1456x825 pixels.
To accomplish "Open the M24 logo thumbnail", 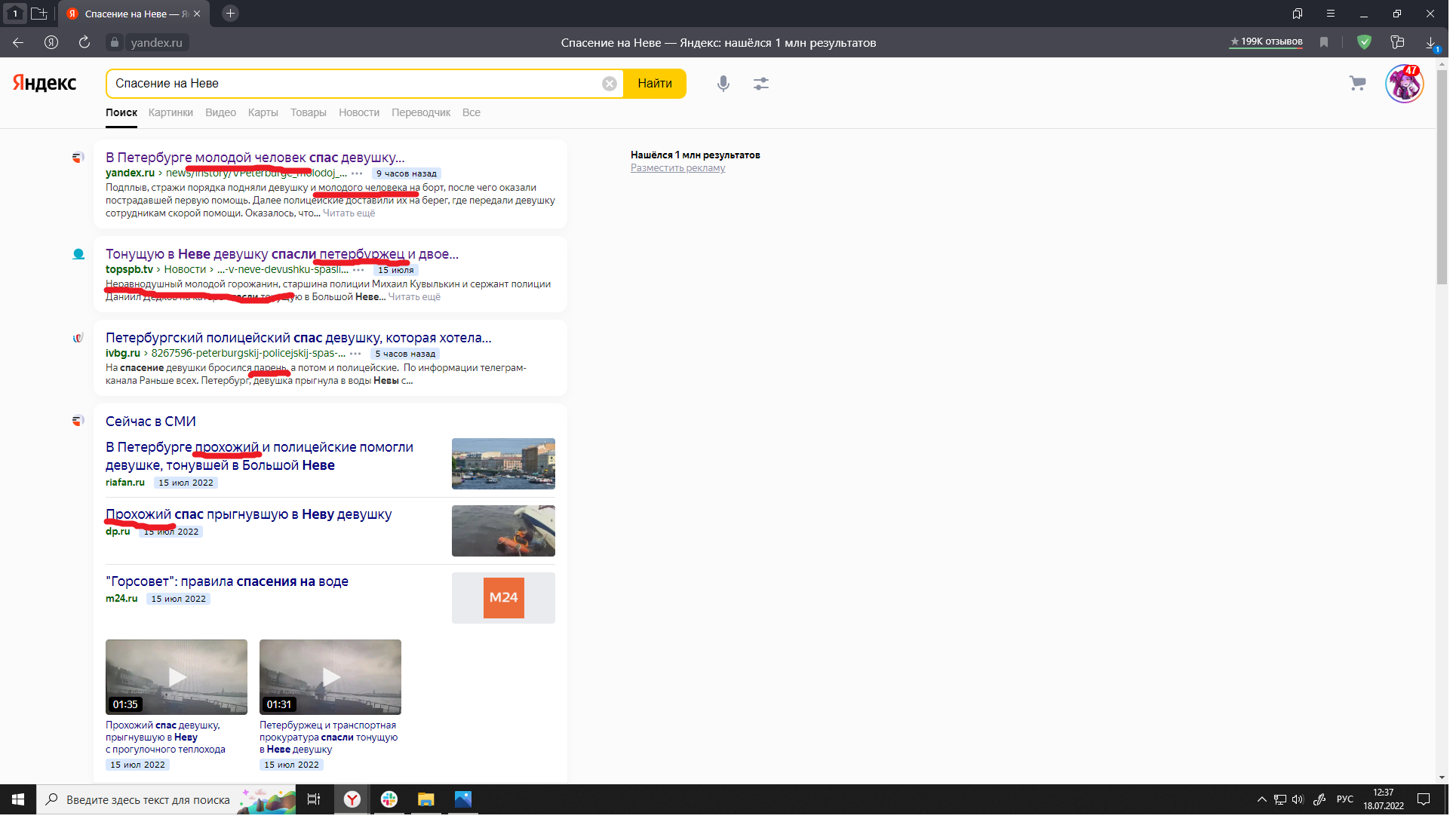I will click(x=503, y=598).
